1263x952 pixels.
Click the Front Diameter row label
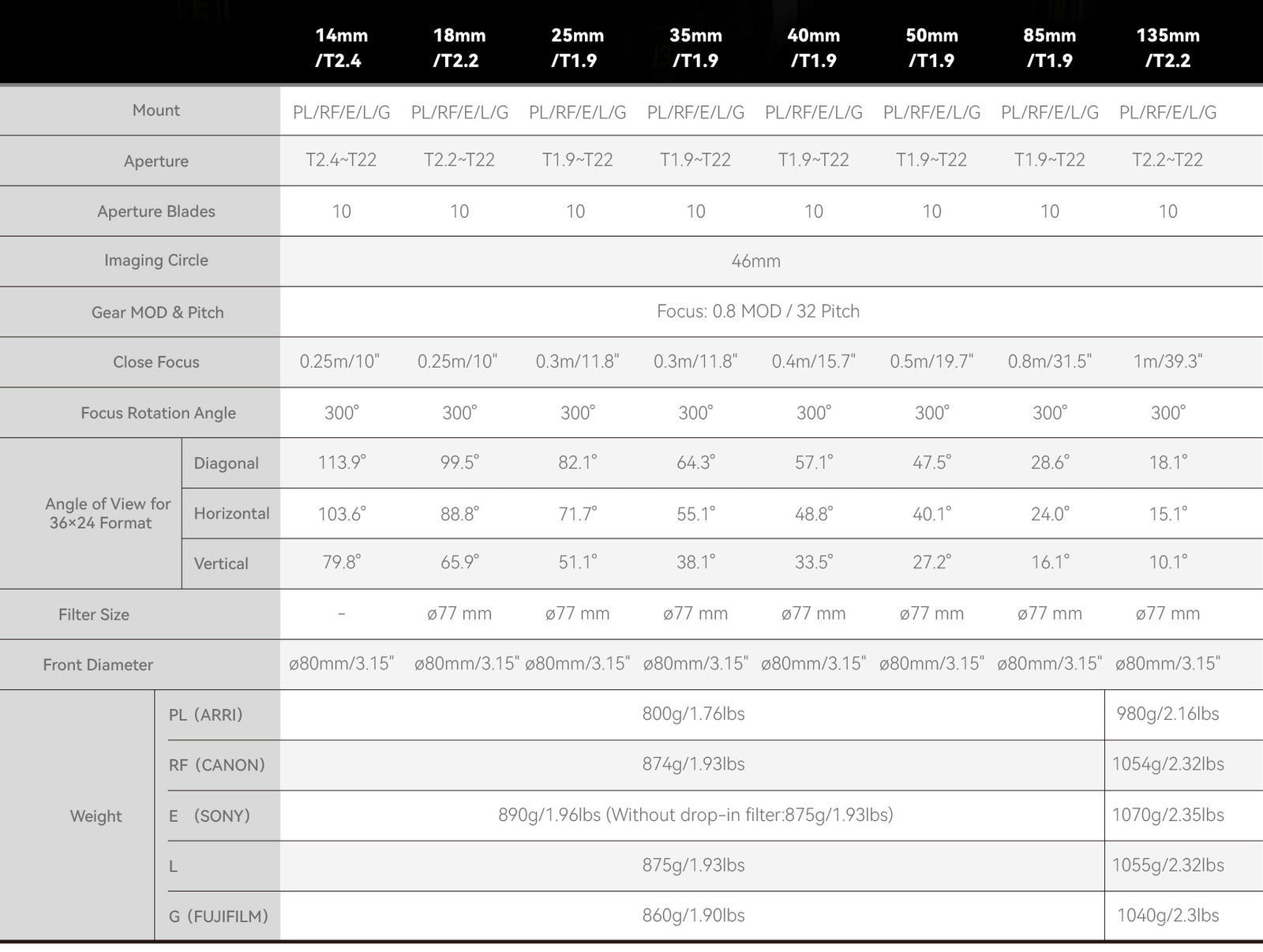[x=98, y=665]
